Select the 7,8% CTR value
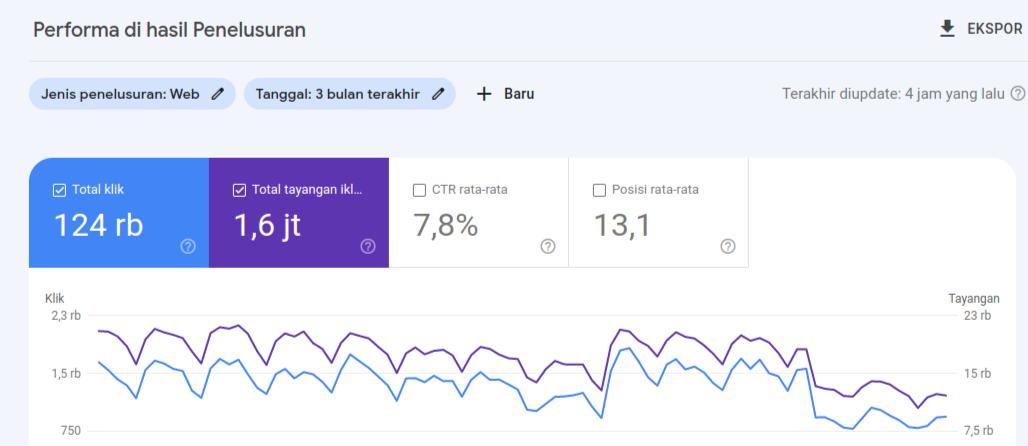 tap(445, 226)
